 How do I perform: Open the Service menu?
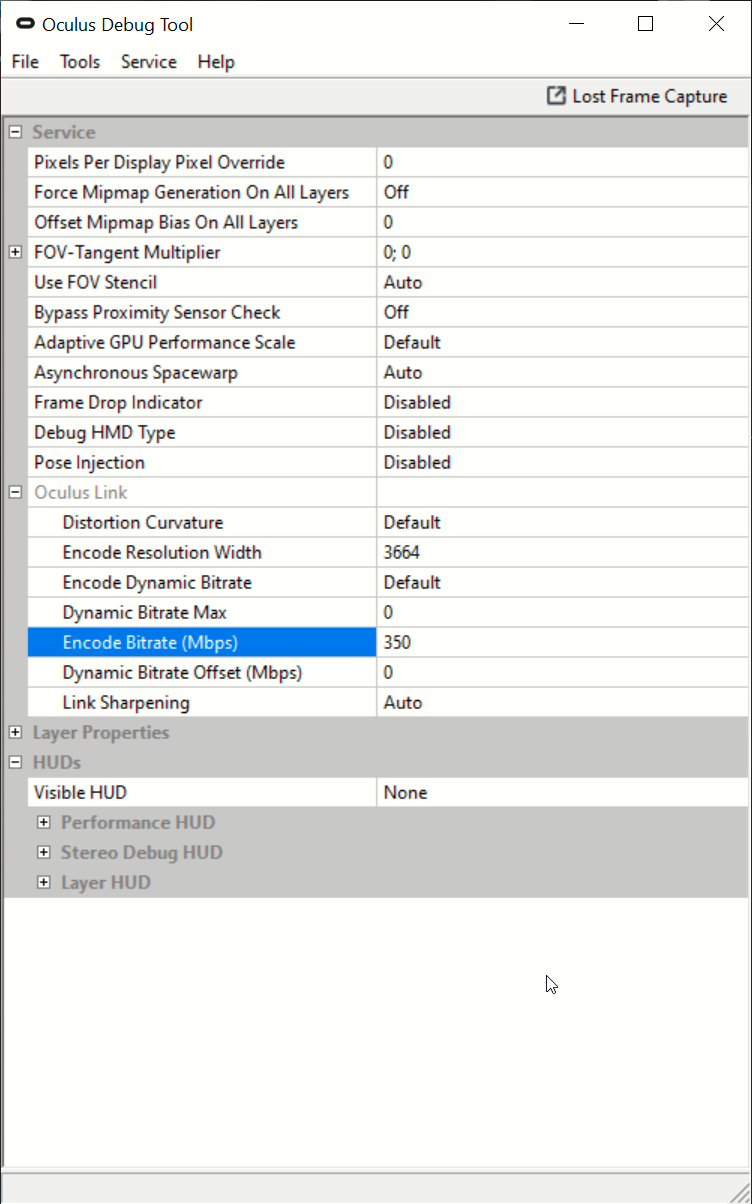point(148,61)
